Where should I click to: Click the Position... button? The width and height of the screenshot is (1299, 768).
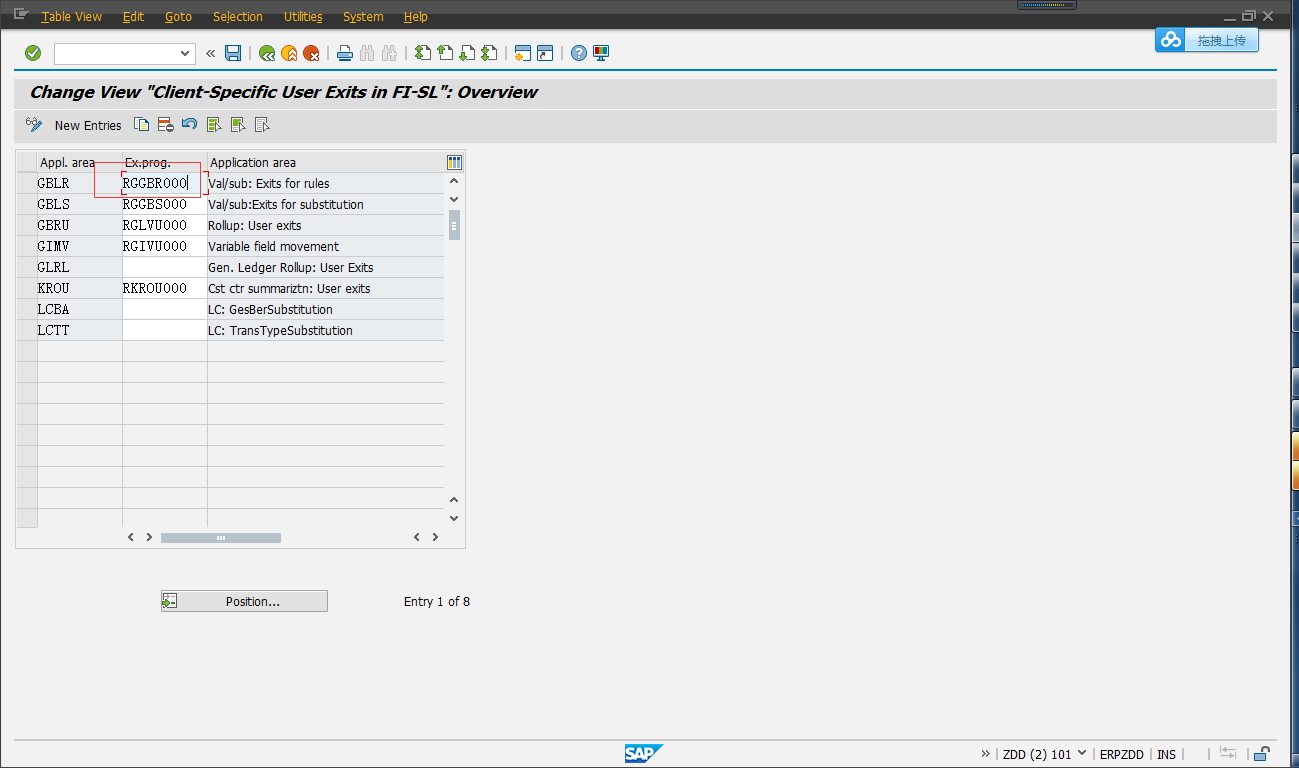pos(243,600)
